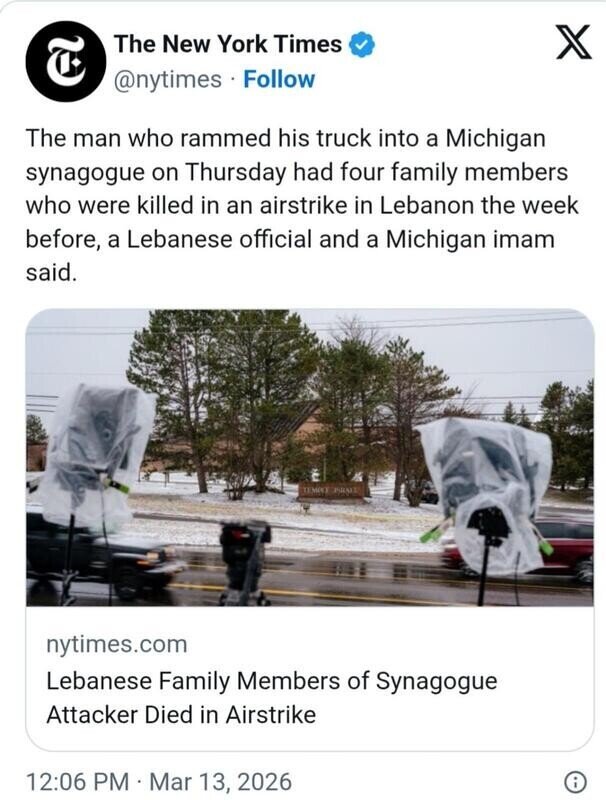Open the Lebanese Family Members headline link
This screenshot has width=606, height=800.
pyautogui.click(x=272, y=697)
